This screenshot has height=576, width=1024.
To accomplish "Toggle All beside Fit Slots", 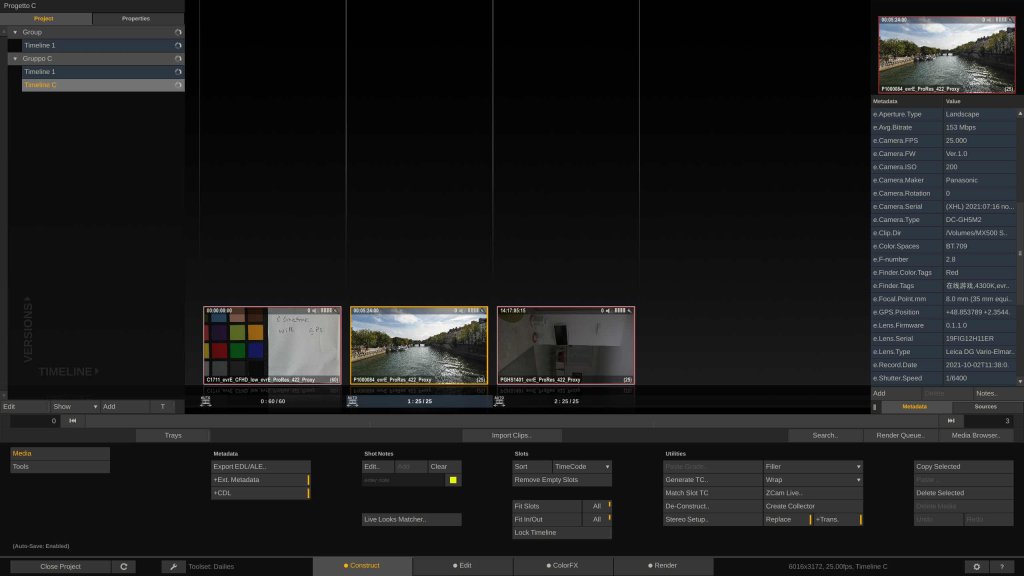I will [x=597, y=506].
